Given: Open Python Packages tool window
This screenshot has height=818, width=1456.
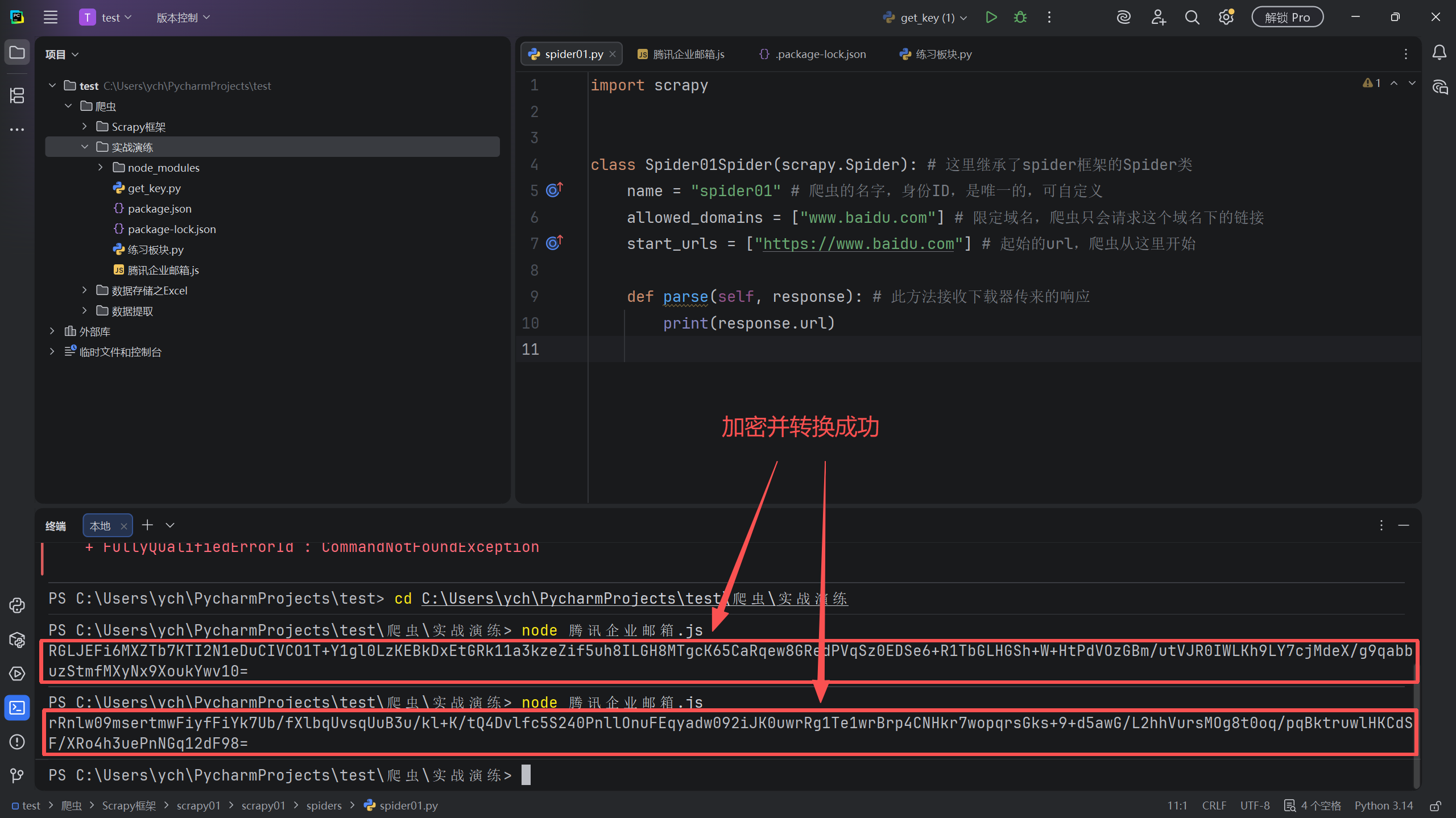Looking at the screenshot, I should (17, 640).
